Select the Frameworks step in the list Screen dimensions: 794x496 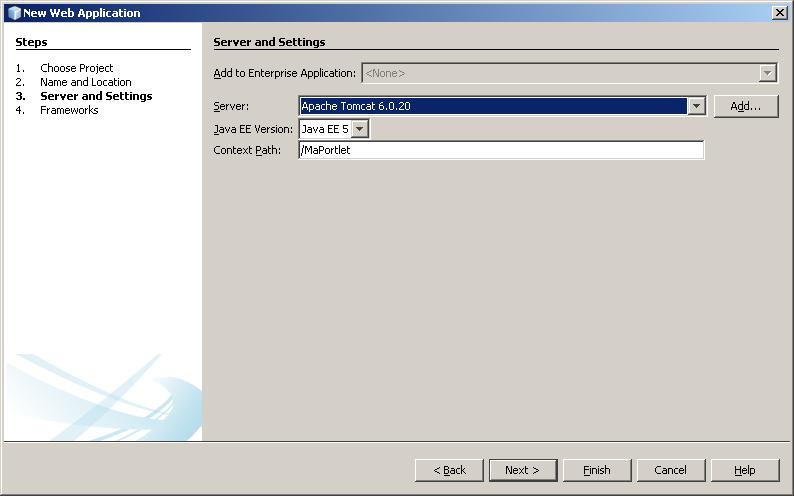69,110
